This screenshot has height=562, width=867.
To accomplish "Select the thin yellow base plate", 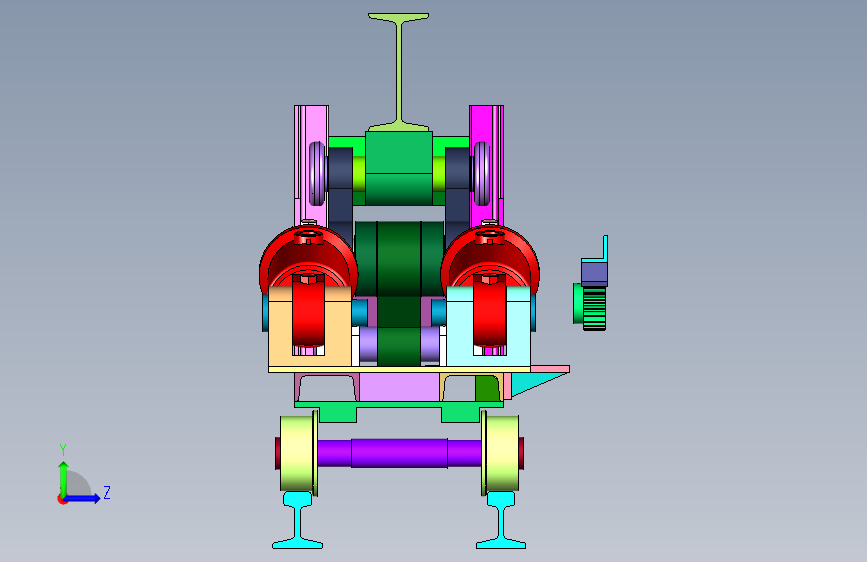I will [x=399, y=369].
